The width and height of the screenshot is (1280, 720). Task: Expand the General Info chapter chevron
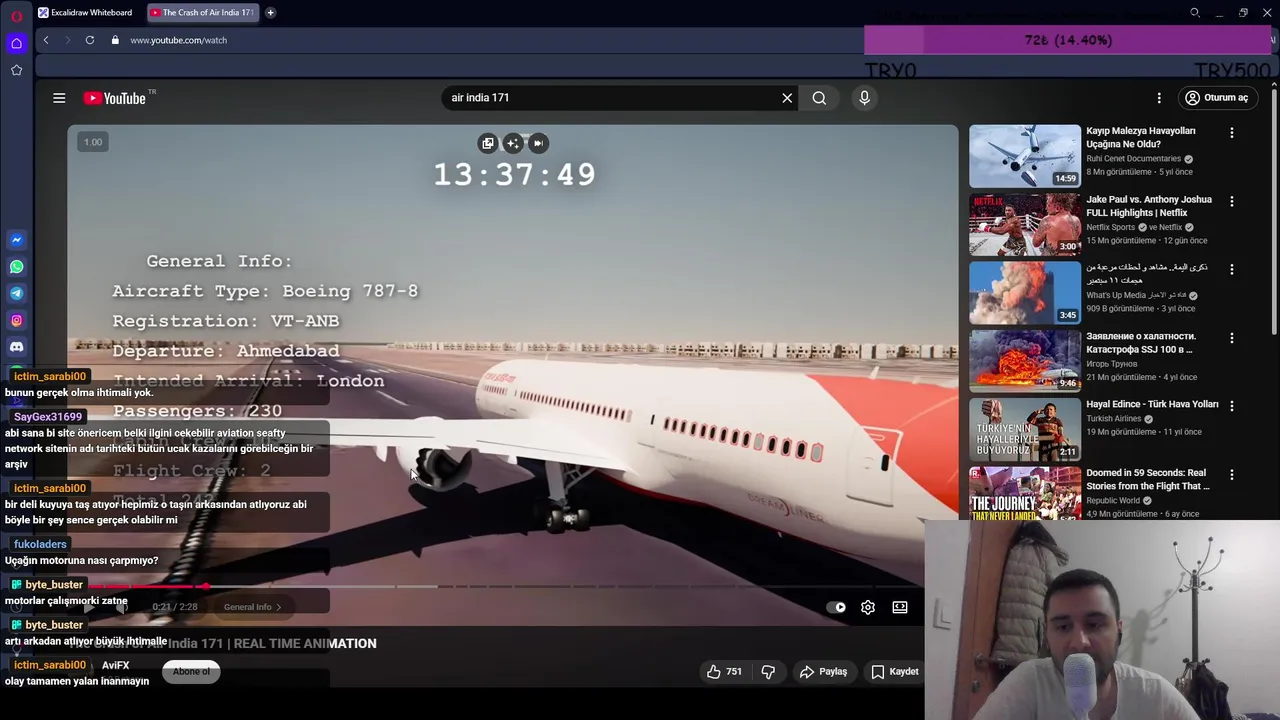point(279,607)
